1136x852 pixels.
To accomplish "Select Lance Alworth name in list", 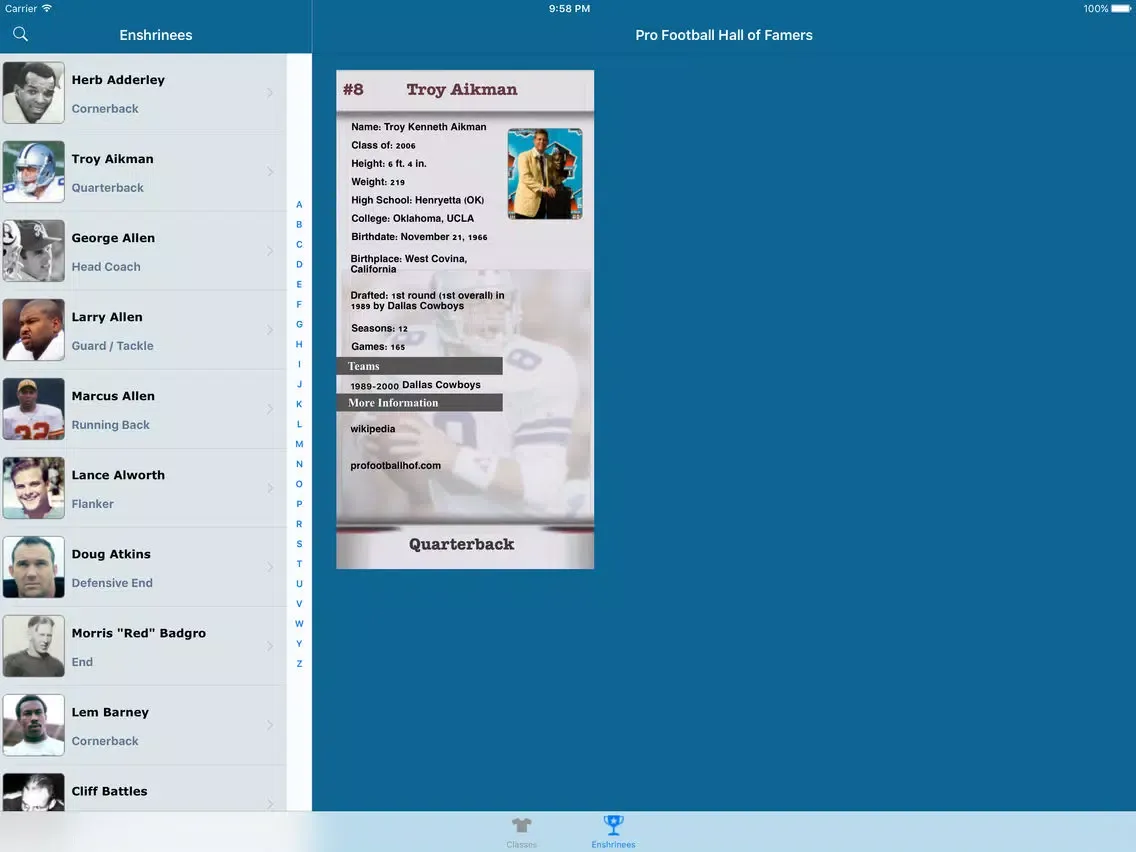I will 118,475.
